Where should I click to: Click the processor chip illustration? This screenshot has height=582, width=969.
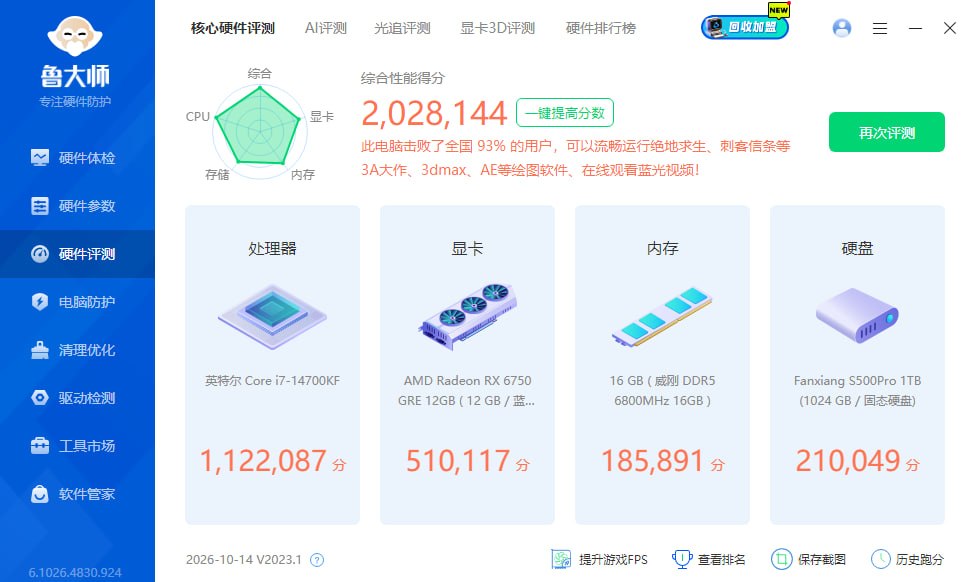[273, 316]
